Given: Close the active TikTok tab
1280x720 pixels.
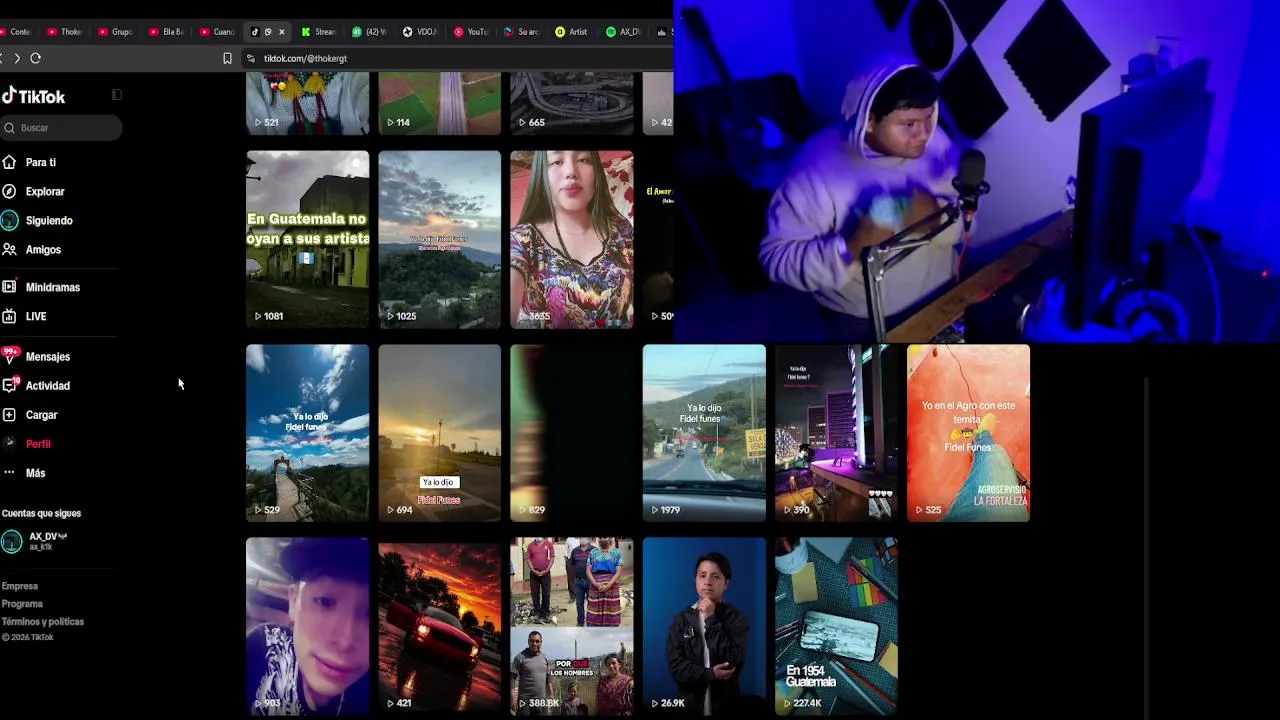Looking at the screenshot, I should click(281, 32).
